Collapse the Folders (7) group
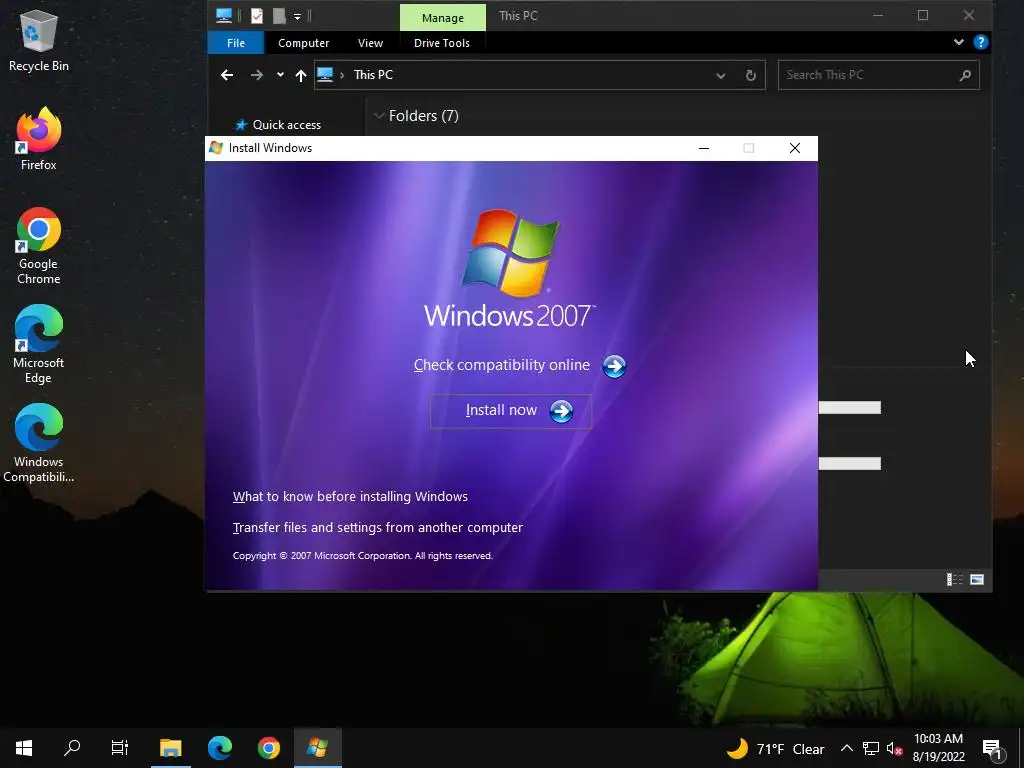This screenshot has height=768, width=1024. tap(378, 116)
